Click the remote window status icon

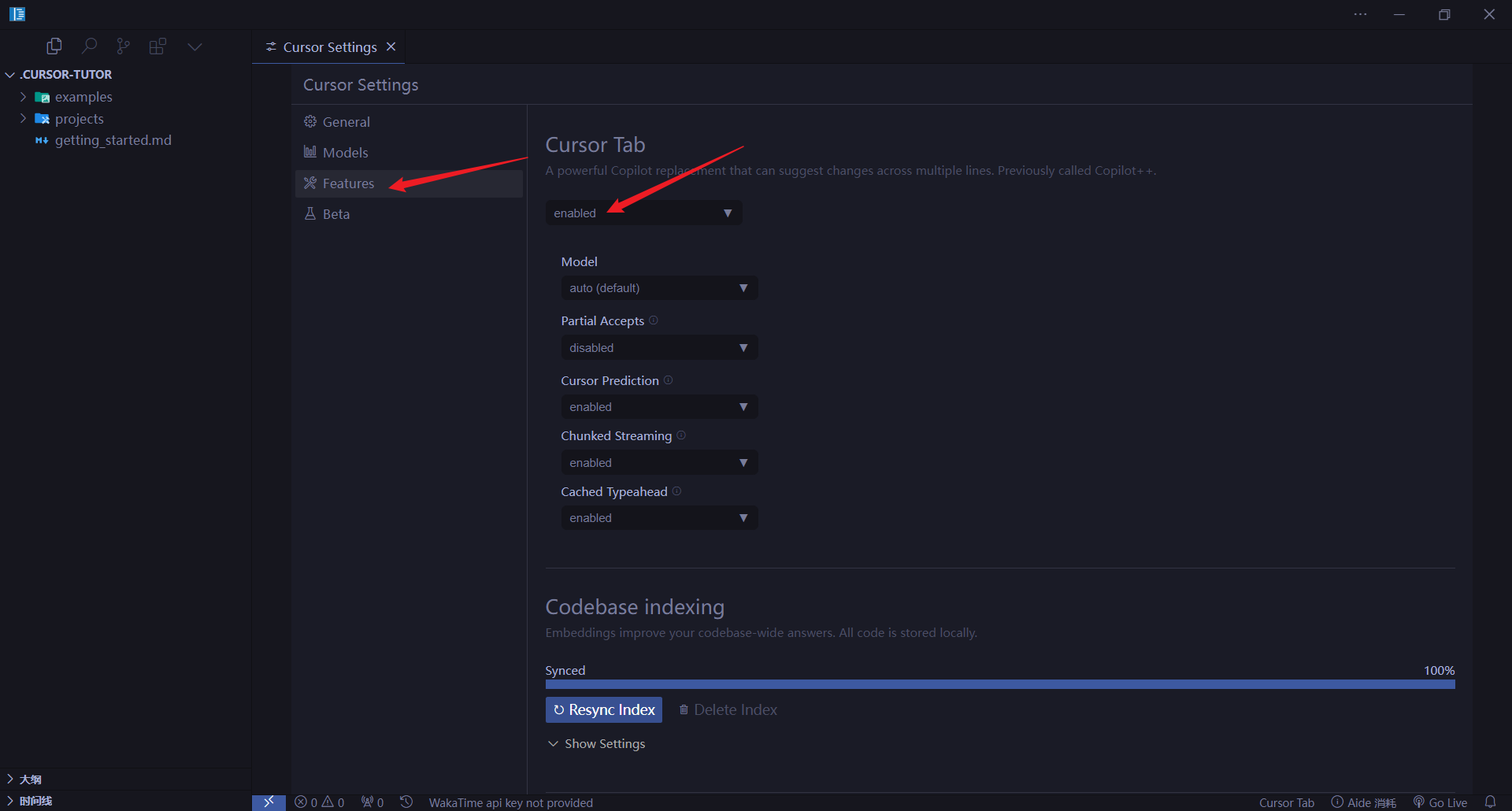[x=269, y=802]
